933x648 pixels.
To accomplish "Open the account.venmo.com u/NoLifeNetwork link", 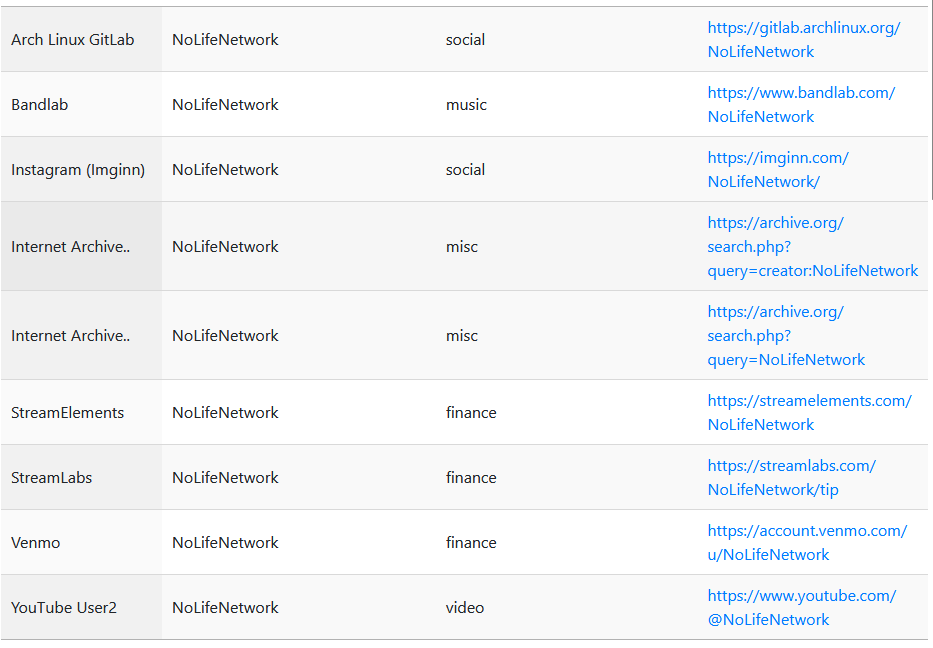I will click(807, 543).
